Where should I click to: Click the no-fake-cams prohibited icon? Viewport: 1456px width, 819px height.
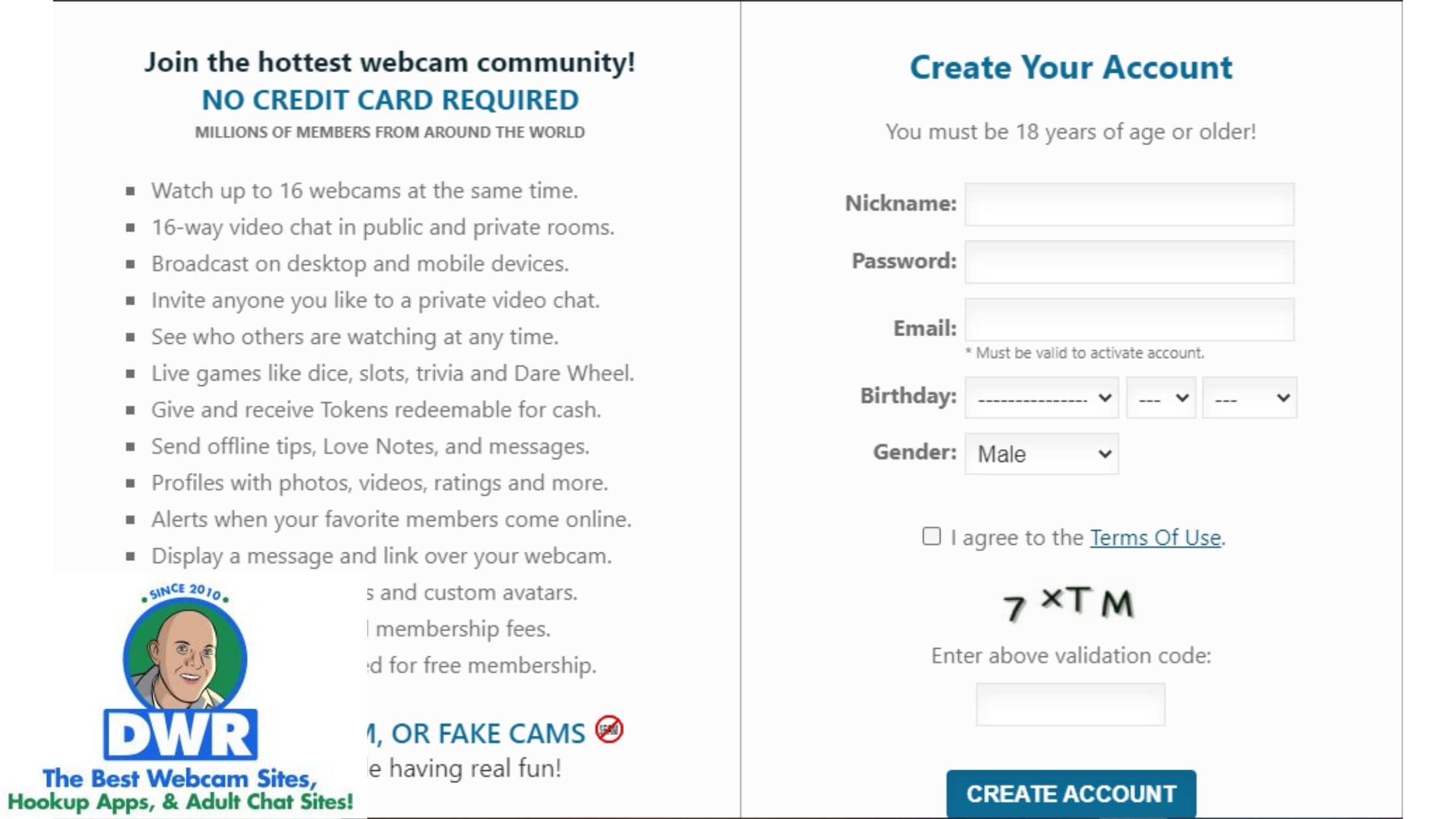pos(609,730)
